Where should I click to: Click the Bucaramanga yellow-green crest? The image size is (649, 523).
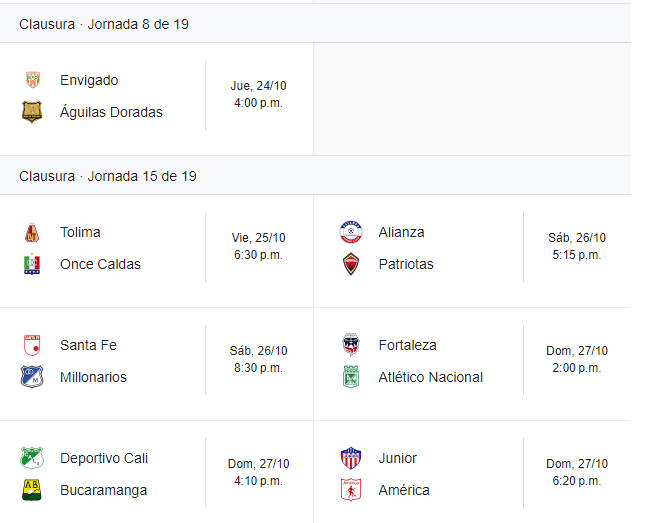pyautogui.click(x=32, y=490)
